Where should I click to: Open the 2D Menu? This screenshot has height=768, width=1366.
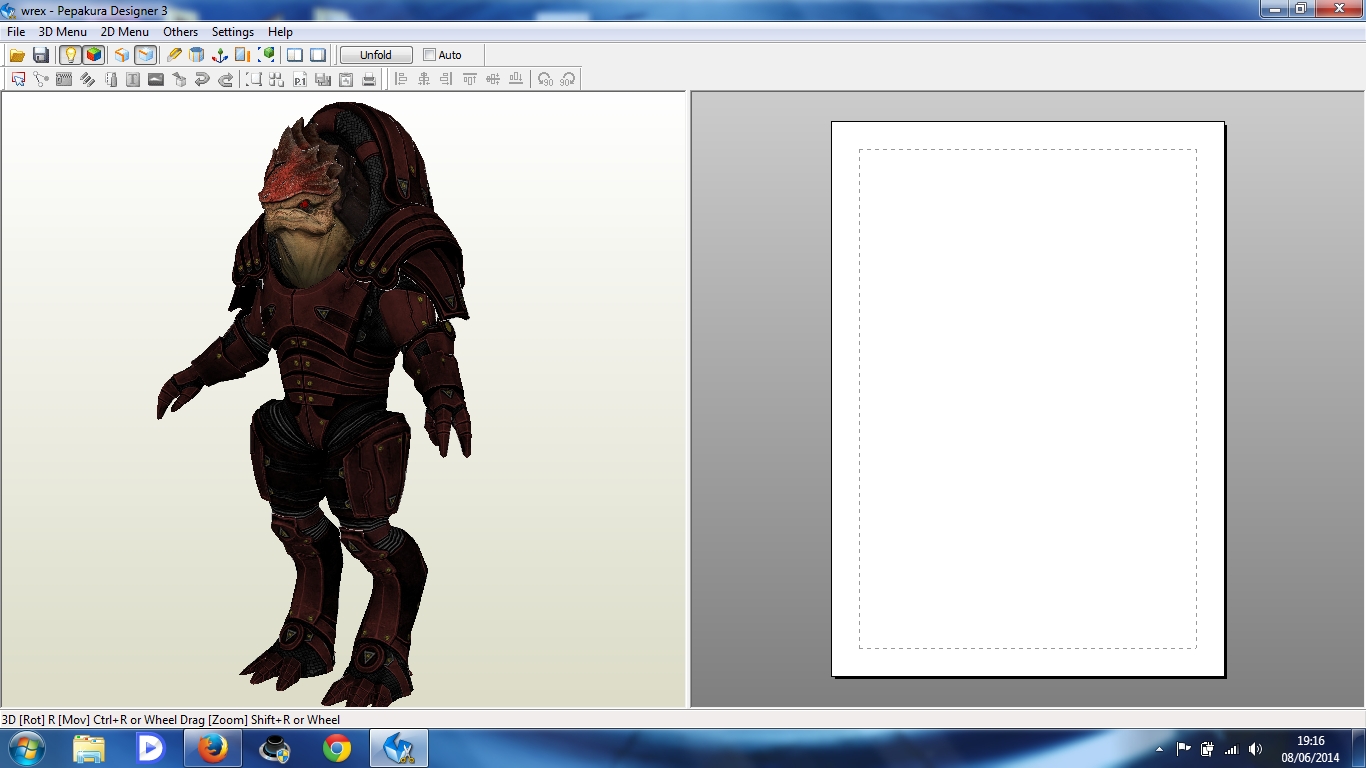click(125, 32)
